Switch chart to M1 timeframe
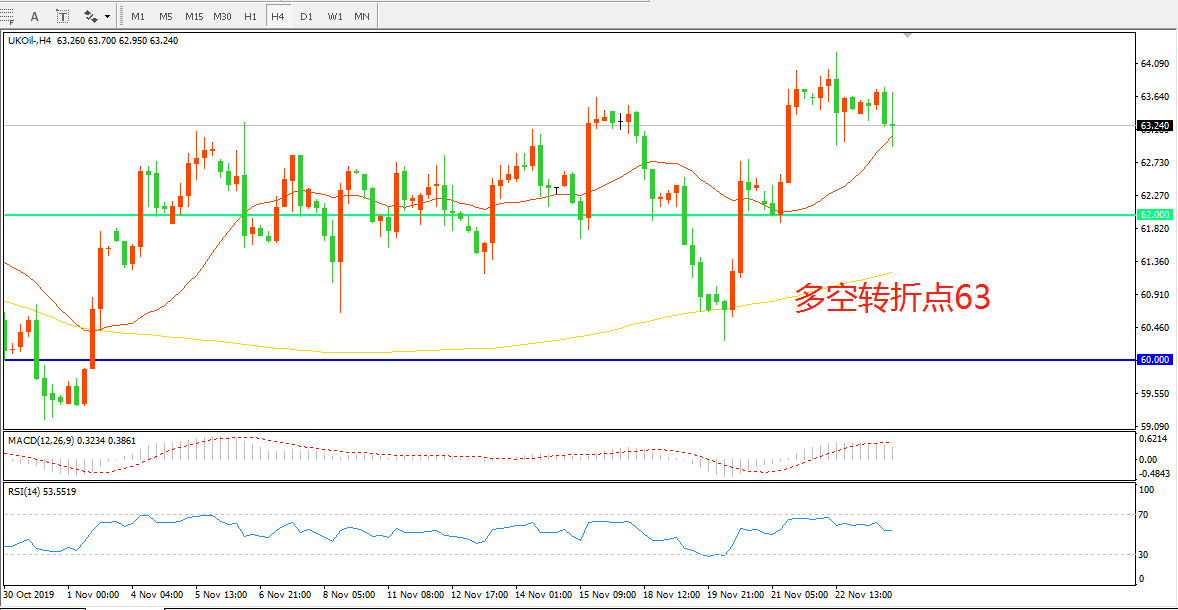This screenshot has height=610, width=1178. click(x=138, y=16)
